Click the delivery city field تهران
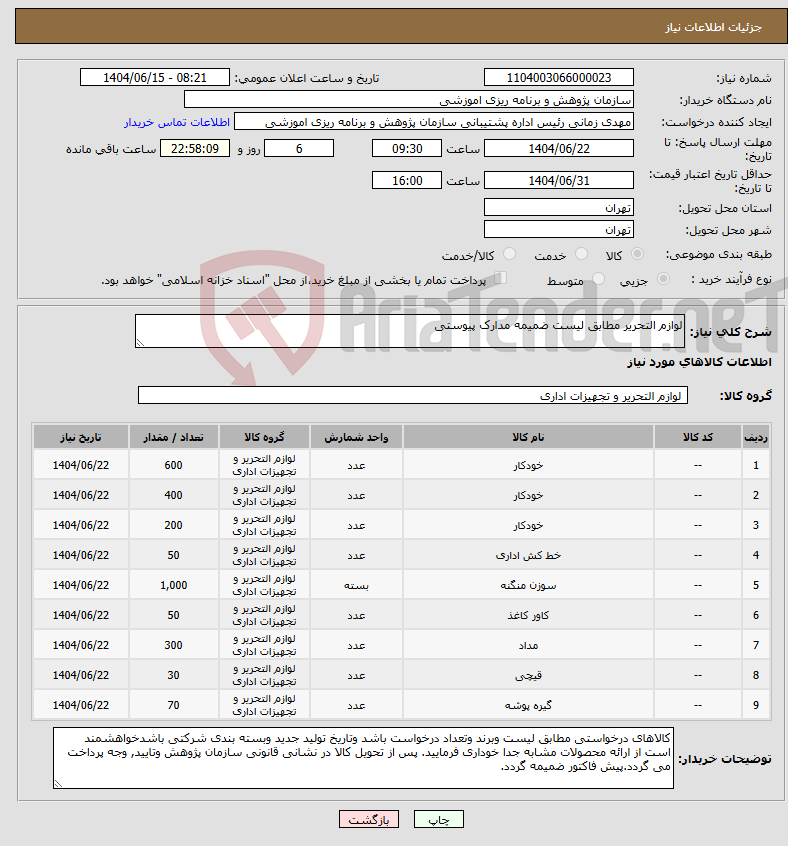The width and height of the screenshot is (788, 846). pos(559,229)
